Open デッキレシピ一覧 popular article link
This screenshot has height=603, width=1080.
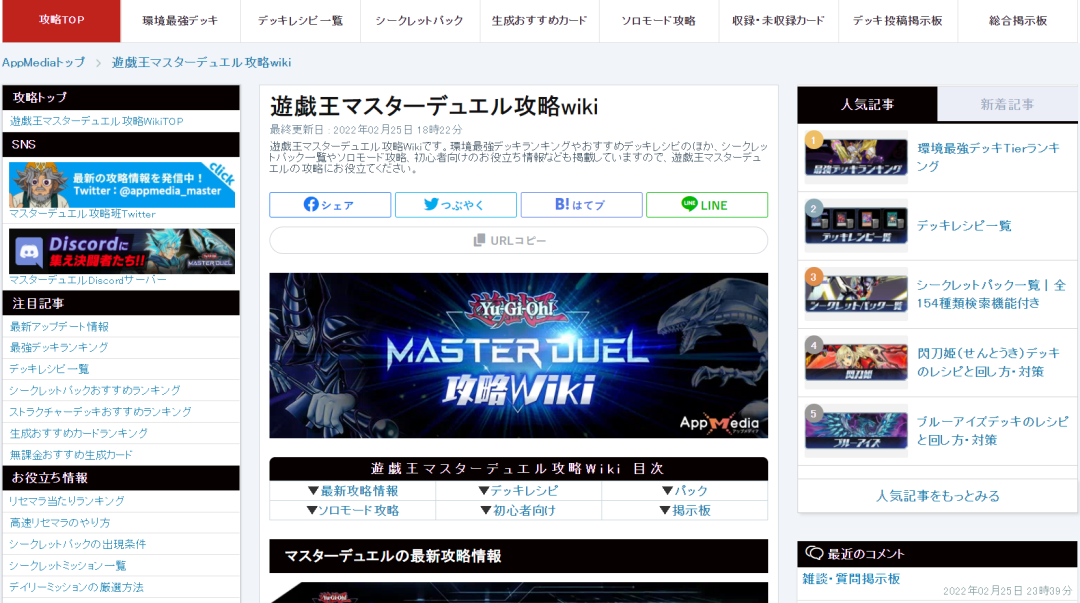click(964, 226)
